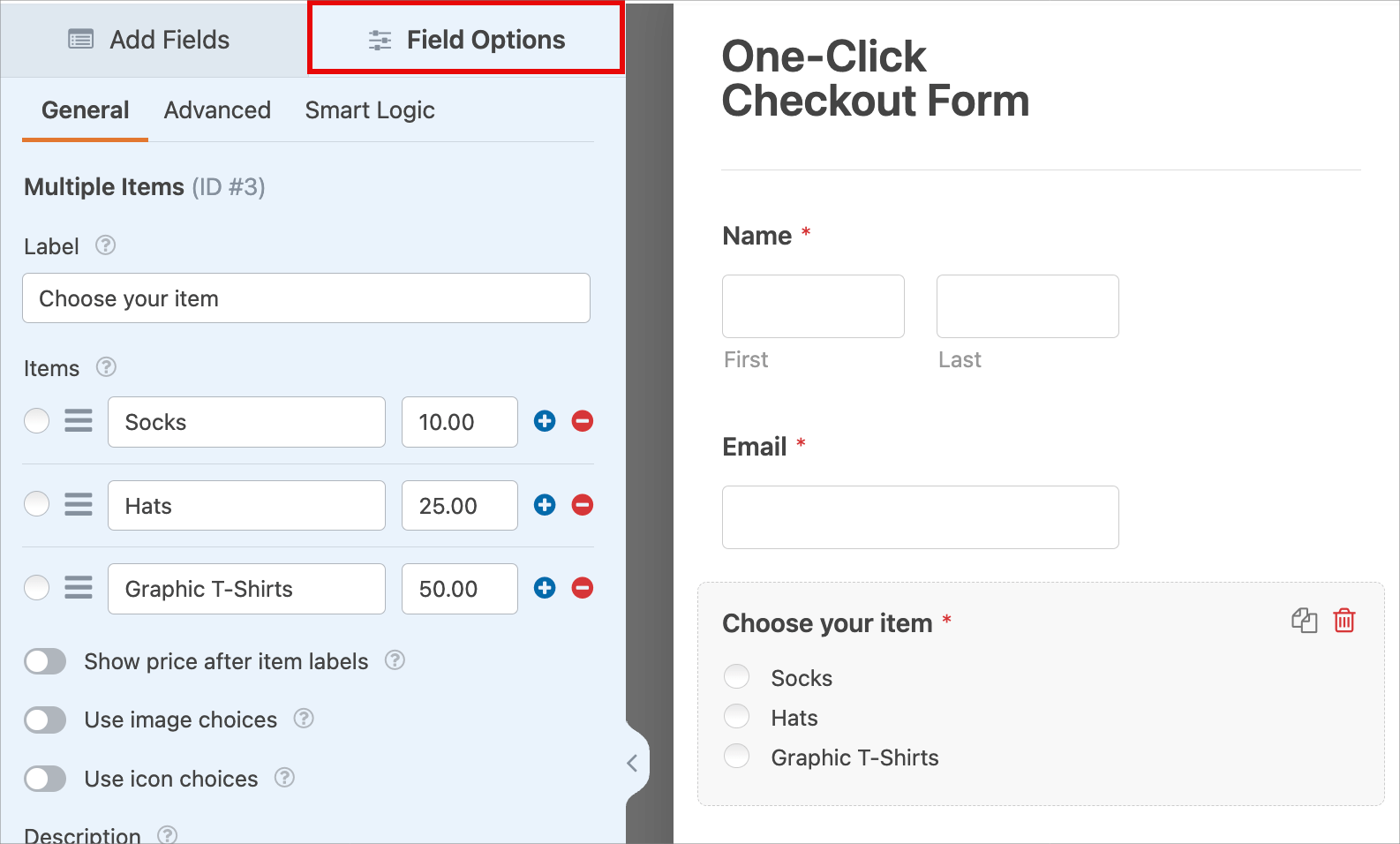The height and width of the screenshot is (844, 1400).
Task: Remove the Hats item
Action: [583, 505]
